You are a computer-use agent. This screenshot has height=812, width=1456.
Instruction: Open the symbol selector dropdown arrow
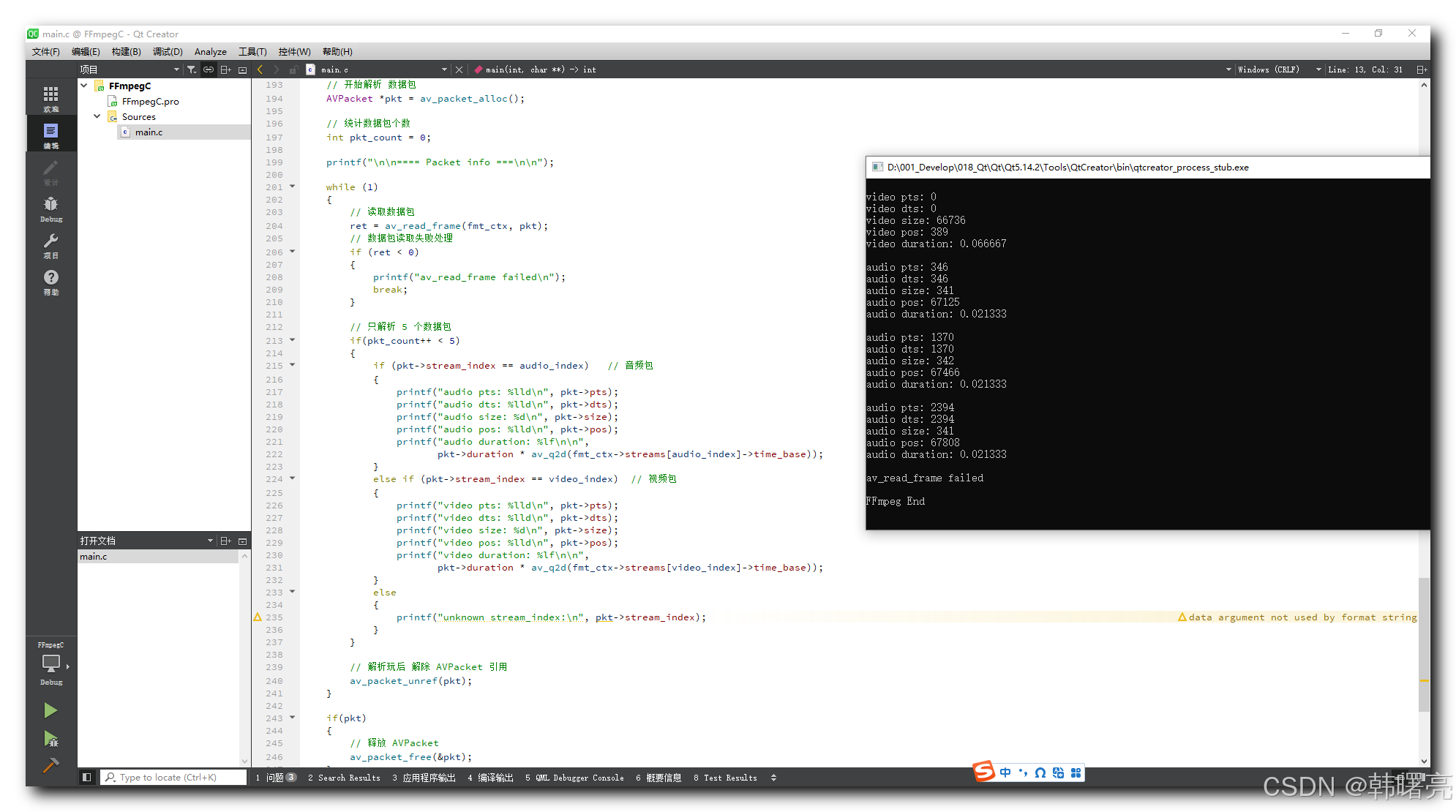point(1228,69)
